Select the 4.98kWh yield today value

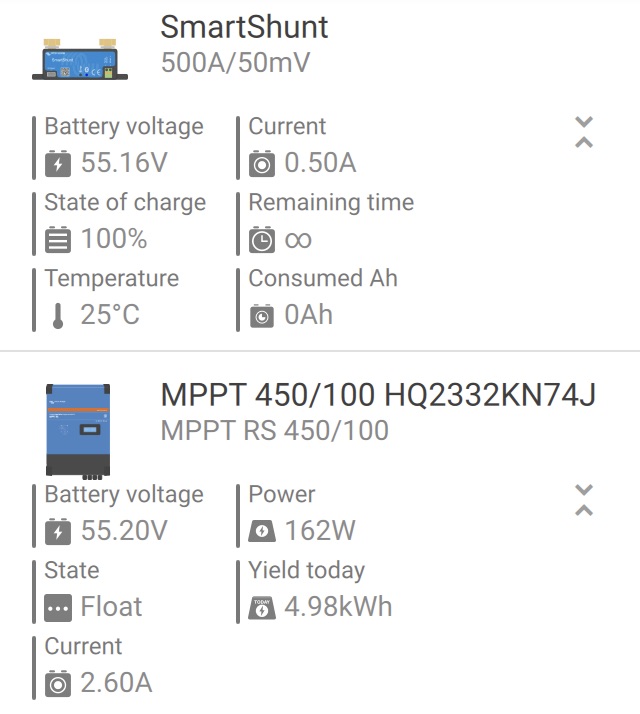338,607
